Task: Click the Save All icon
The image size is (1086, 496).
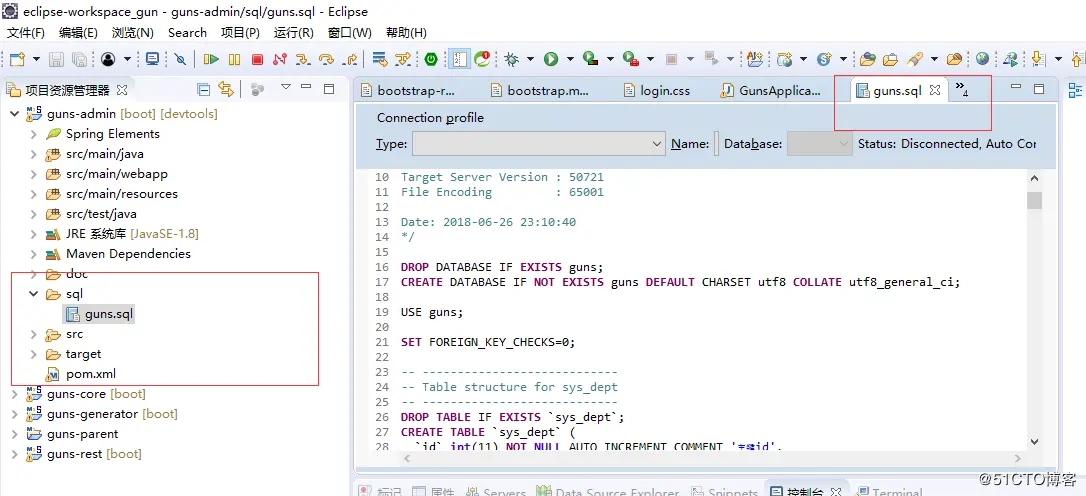Action: (x=79, y=60)
